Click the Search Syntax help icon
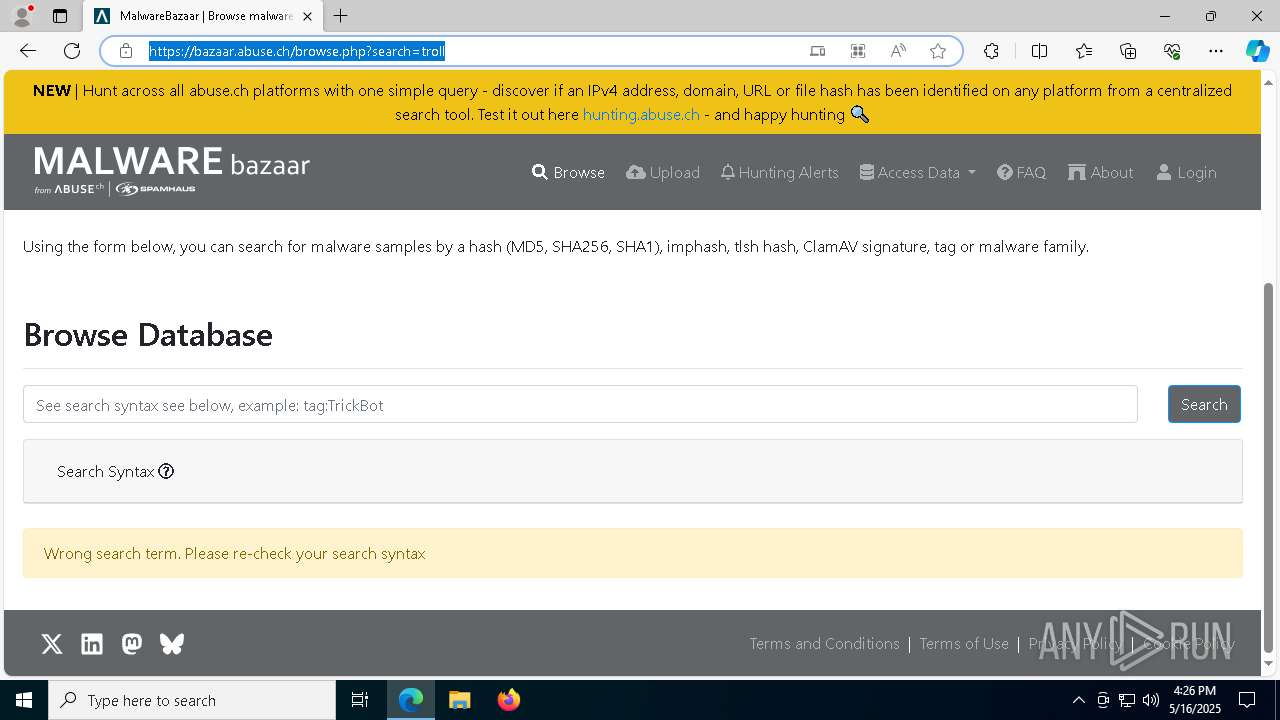1280x720 pixels. point(166,472)
